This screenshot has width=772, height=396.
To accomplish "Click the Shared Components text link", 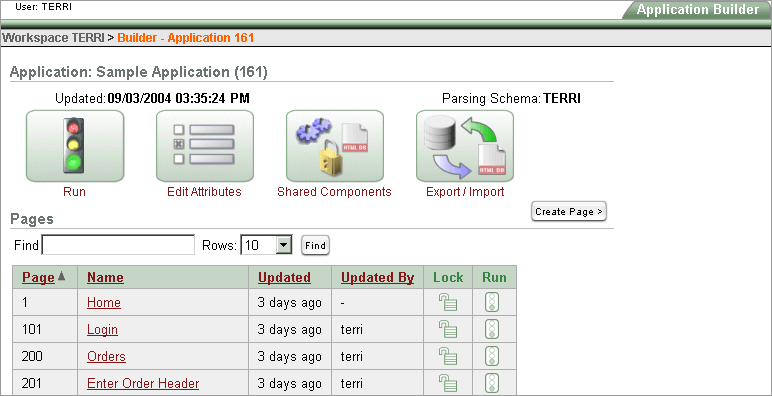I will tap(334, 192).
